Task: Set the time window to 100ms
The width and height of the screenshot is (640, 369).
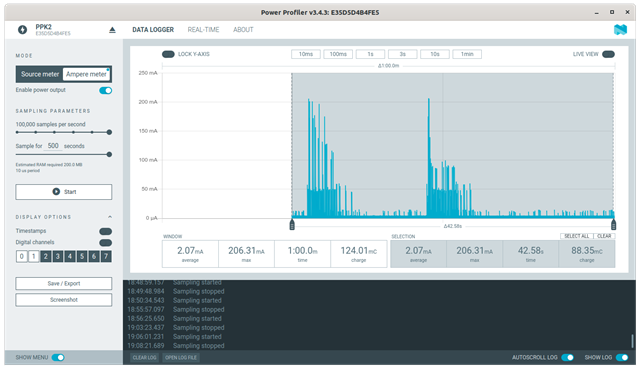Action: click(338, 54)
